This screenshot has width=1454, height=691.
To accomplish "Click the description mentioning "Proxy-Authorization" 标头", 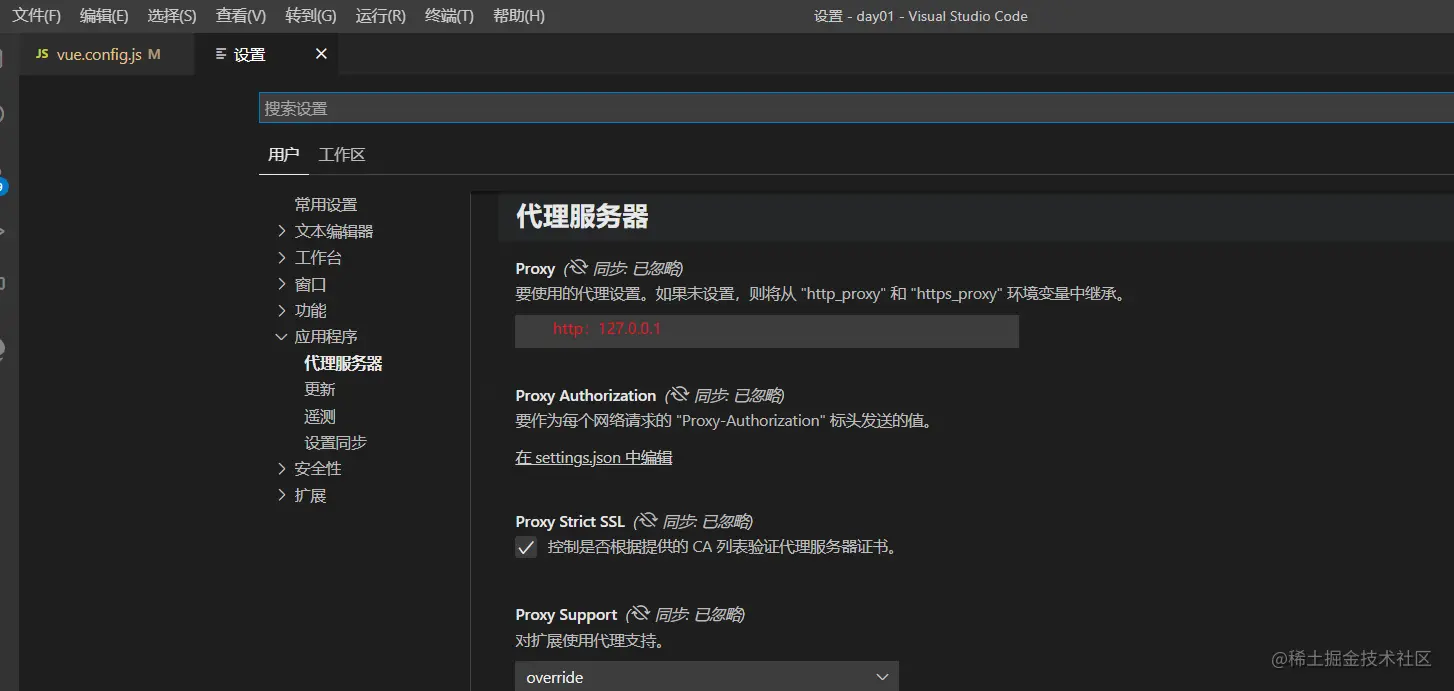I will click(725, 421).
